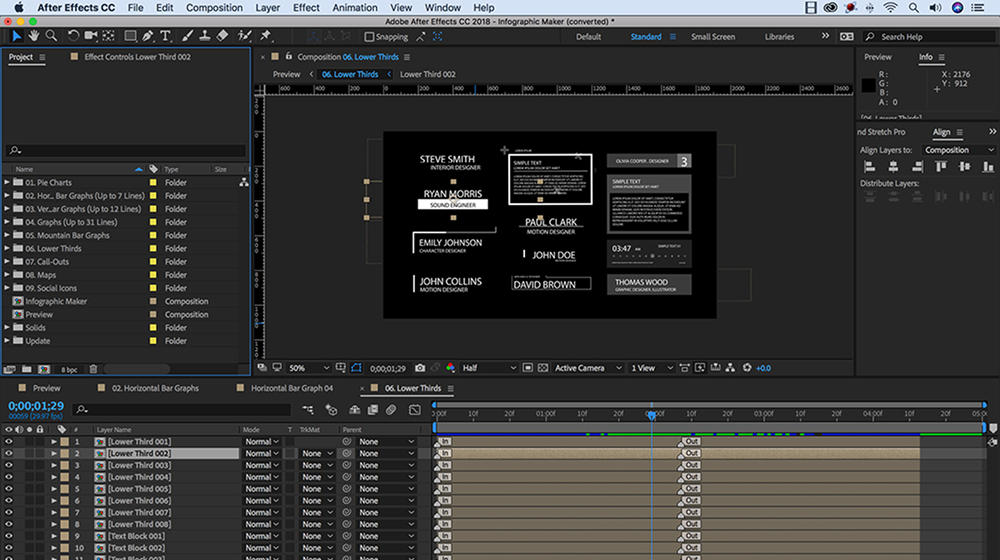Screen dimensions: 1000x560
Task: Activate the Clone Stamp tool
Action: (205, 36)
